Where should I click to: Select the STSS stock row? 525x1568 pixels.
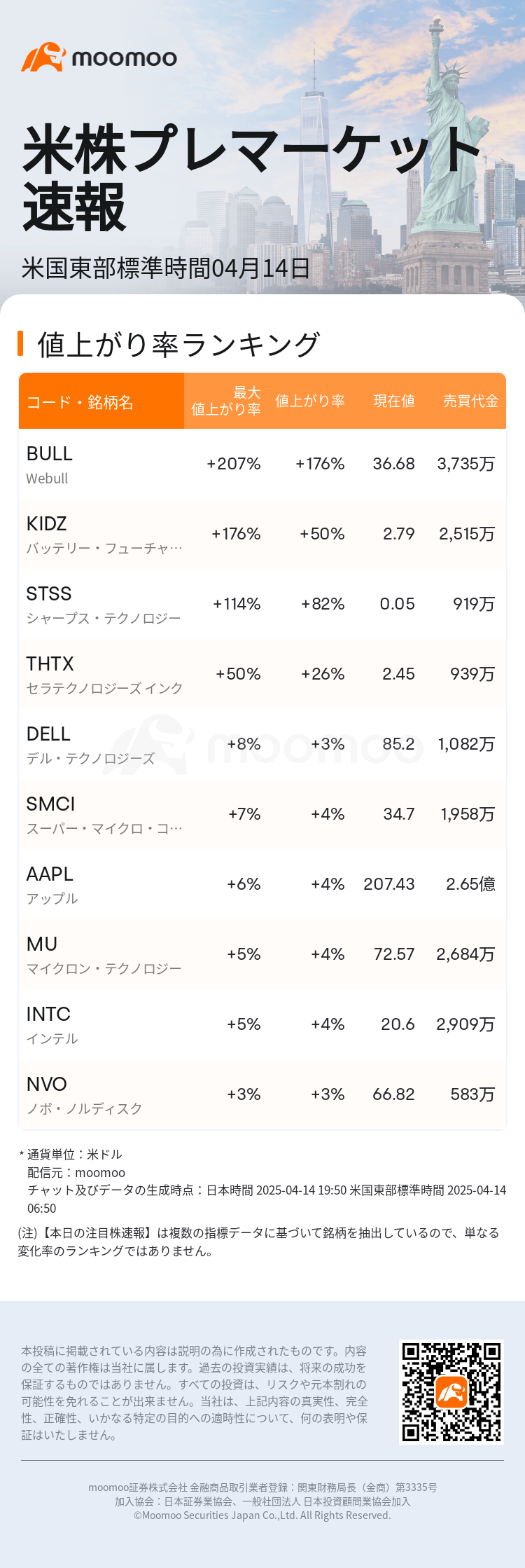click(x=262, y=604)
